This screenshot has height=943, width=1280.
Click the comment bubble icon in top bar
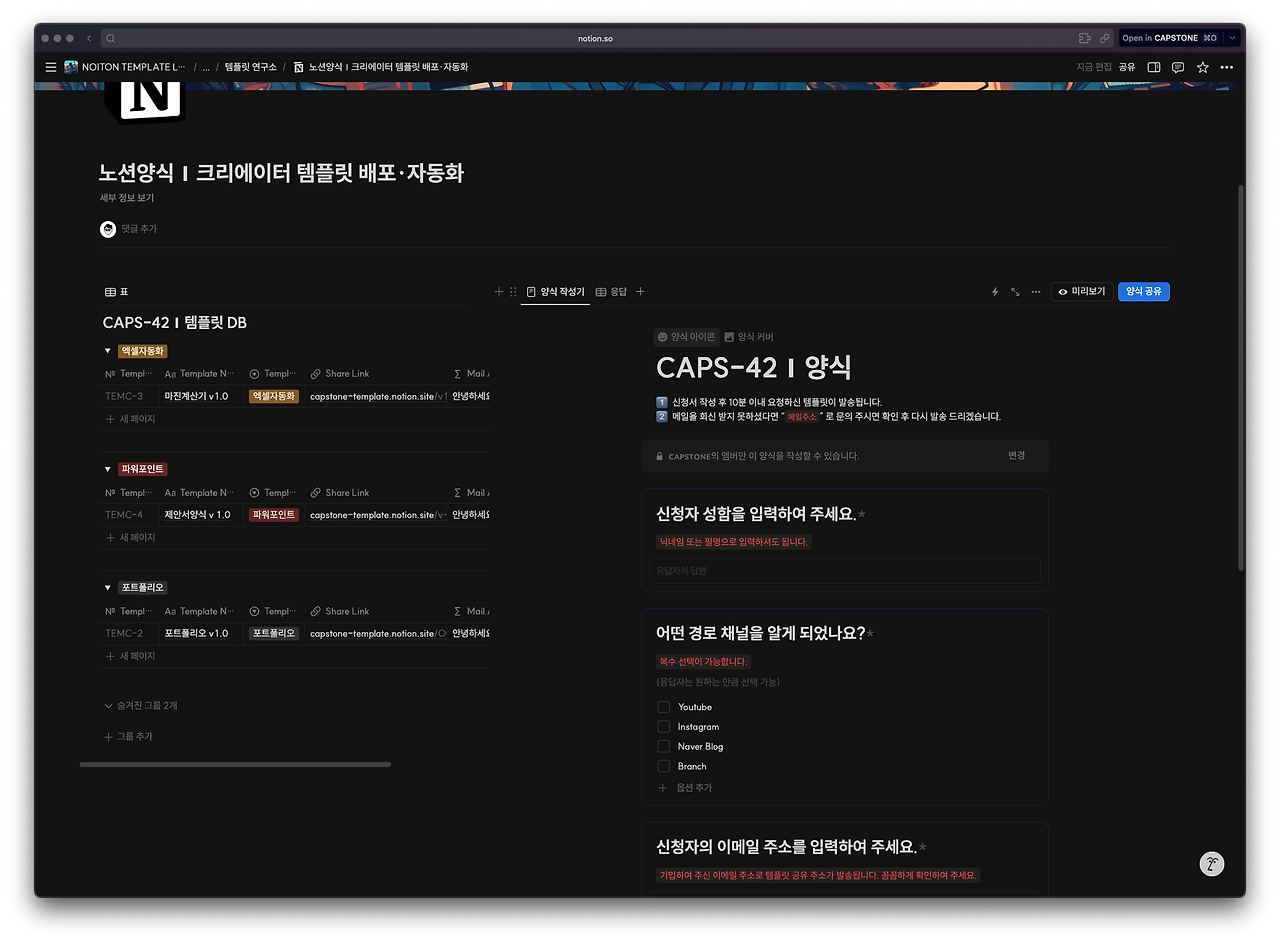tap(1178, 67)
